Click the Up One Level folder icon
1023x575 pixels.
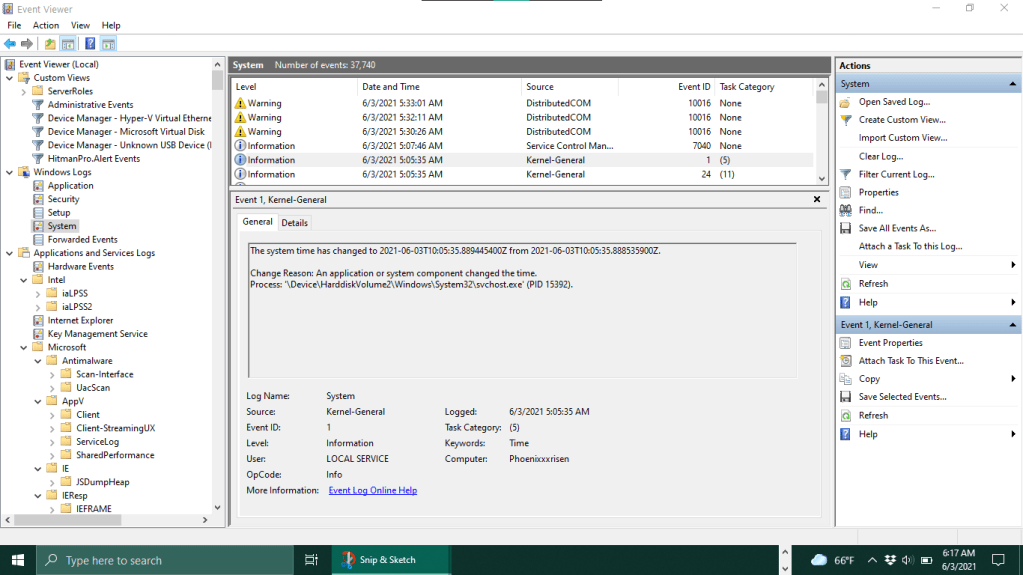tap(50, 44)
